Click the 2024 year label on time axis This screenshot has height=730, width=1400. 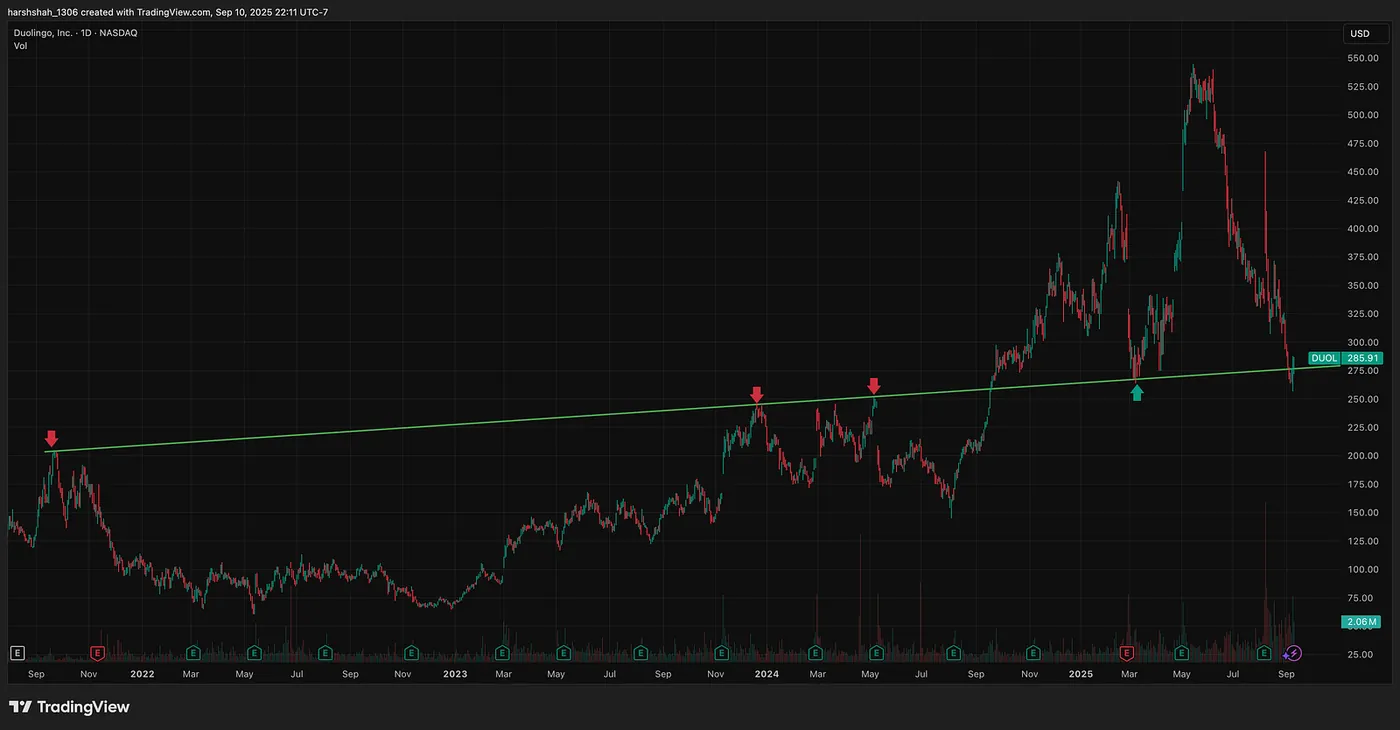pyautogui.click(x=767, y=674)
